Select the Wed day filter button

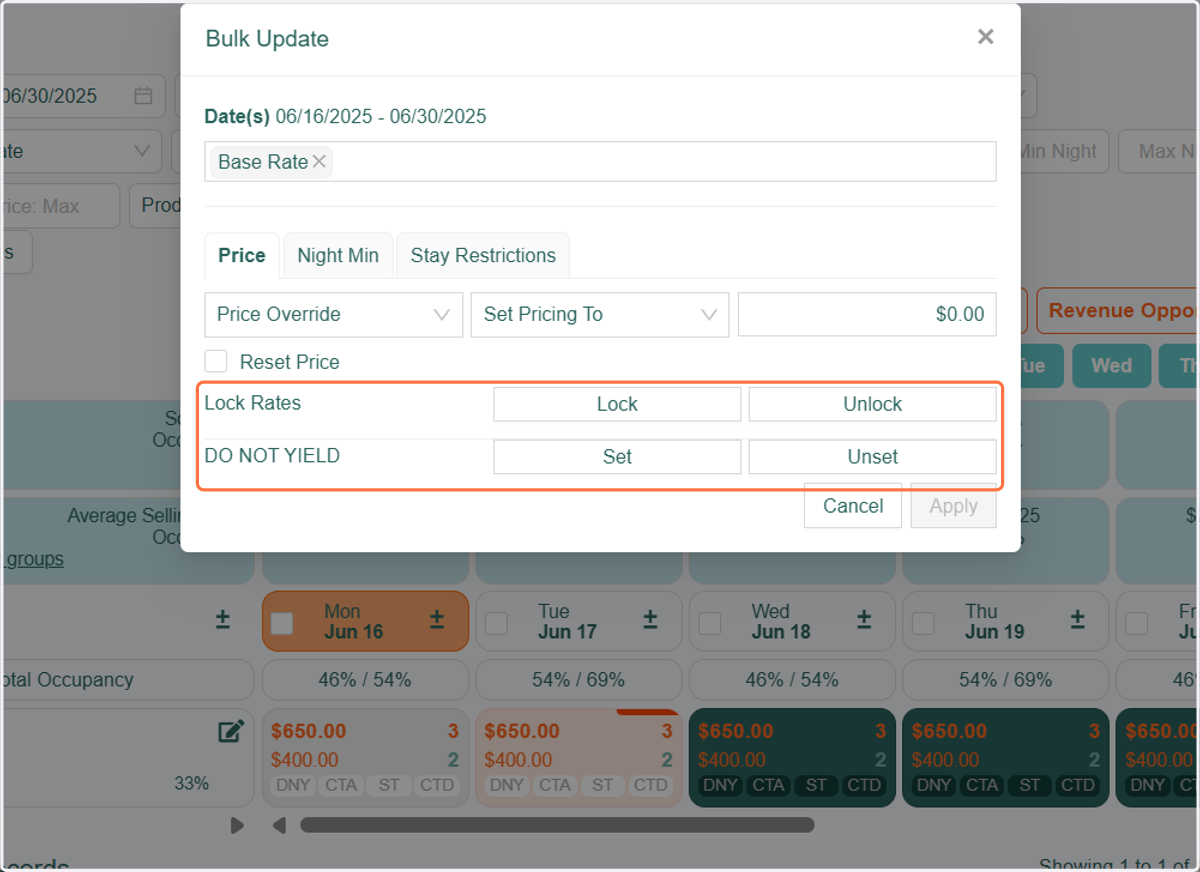[1111, 366]
